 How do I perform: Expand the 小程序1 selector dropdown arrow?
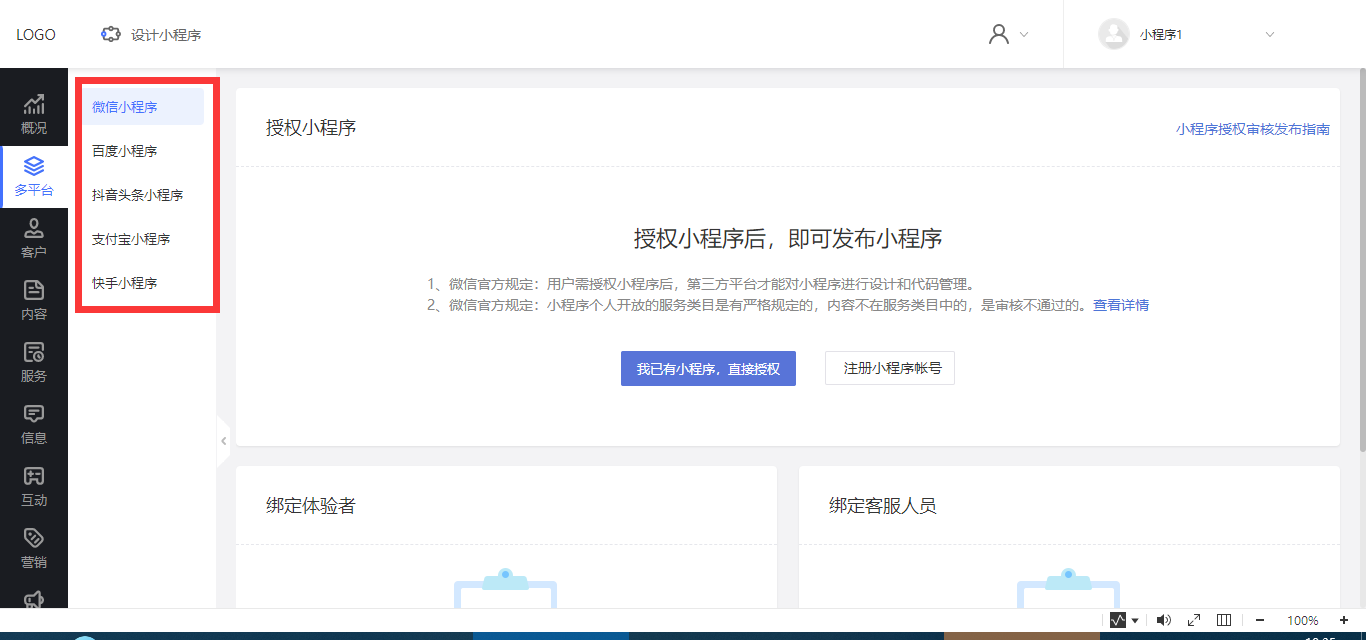point(1270,34)
